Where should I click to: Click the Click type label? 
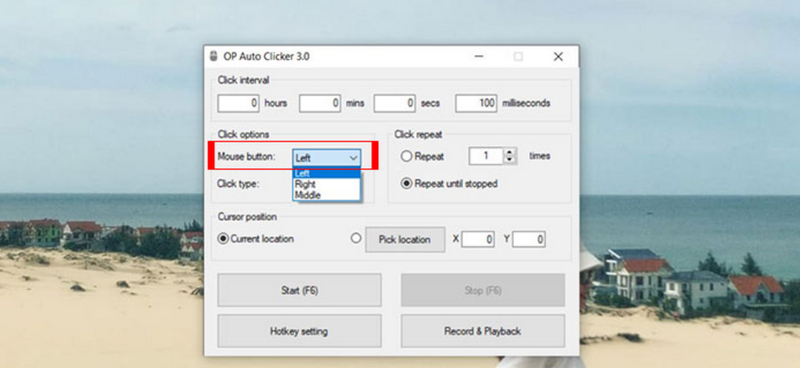pos(238,184)
